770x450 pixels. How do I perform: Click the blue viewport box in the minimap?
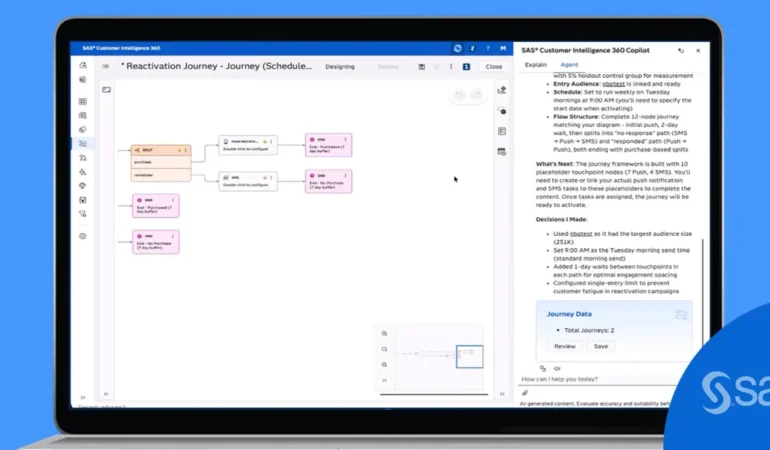(x=469, y=357)
